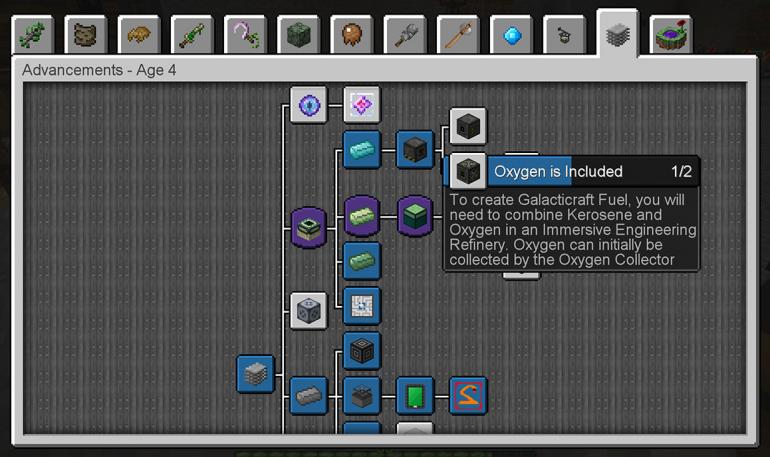Open the mossy green block advancement tab

(x=299, y=35)
